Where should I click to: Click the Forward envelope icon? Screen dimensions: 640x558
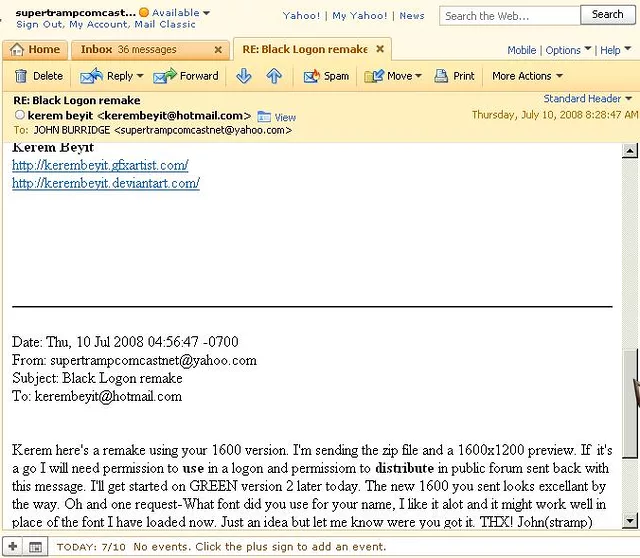[x=165, y=76]
